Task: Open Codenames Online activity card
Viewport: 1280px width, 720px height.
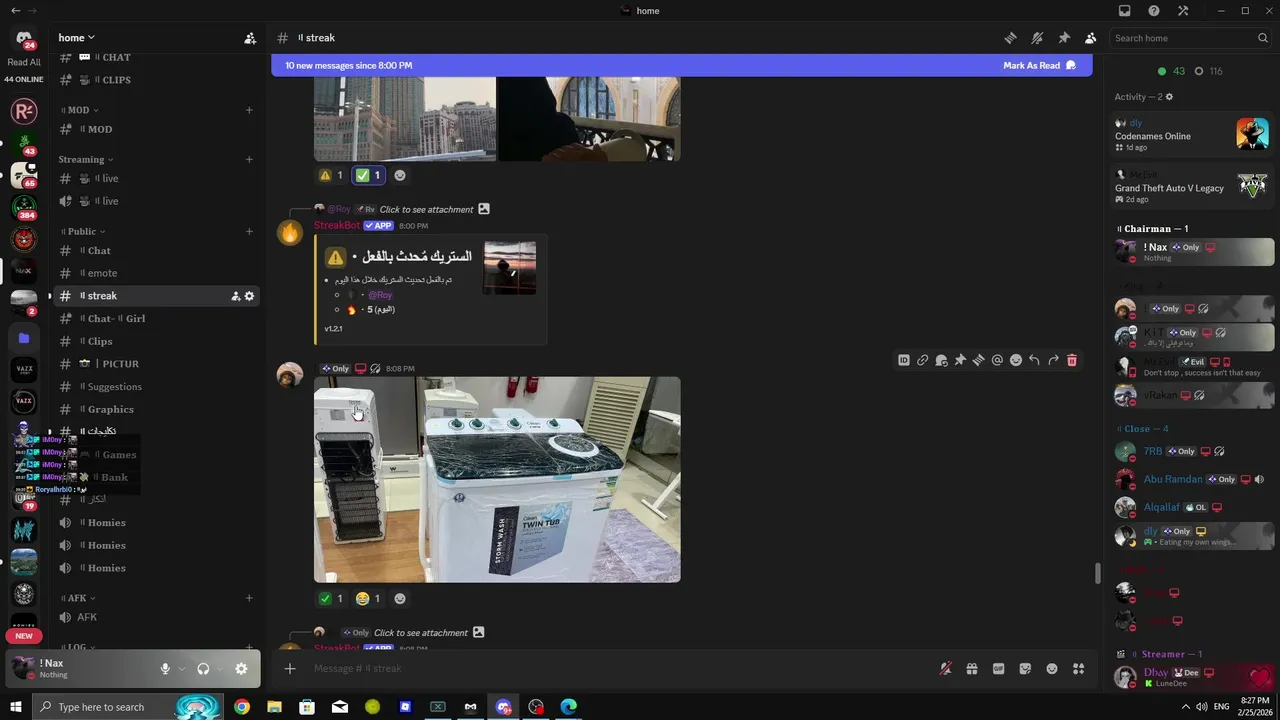Action: coord(1193,134)
